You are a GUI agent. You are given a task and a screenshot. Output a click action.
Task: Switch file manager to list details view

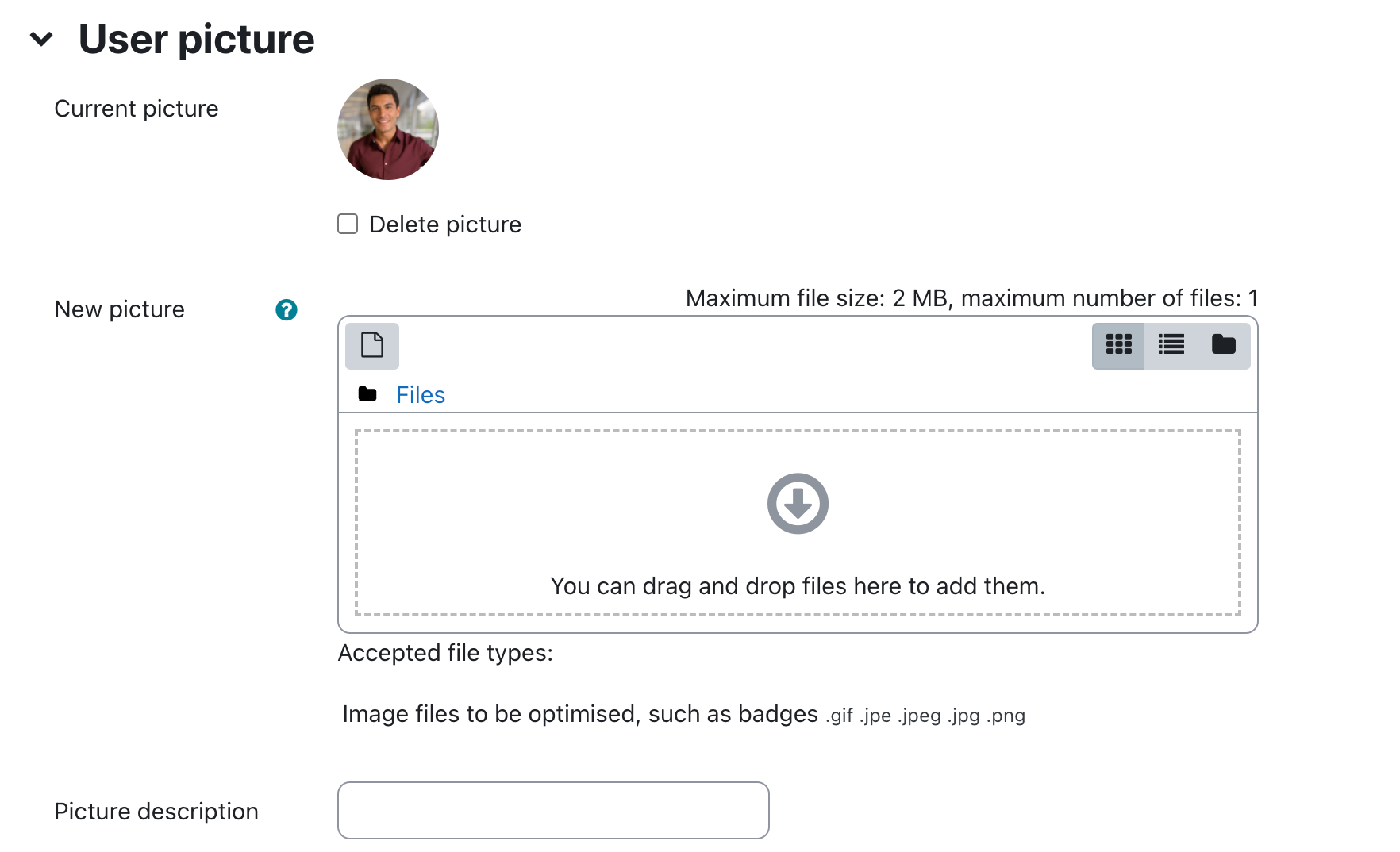pyautogui.click(x=1171, y=345)
